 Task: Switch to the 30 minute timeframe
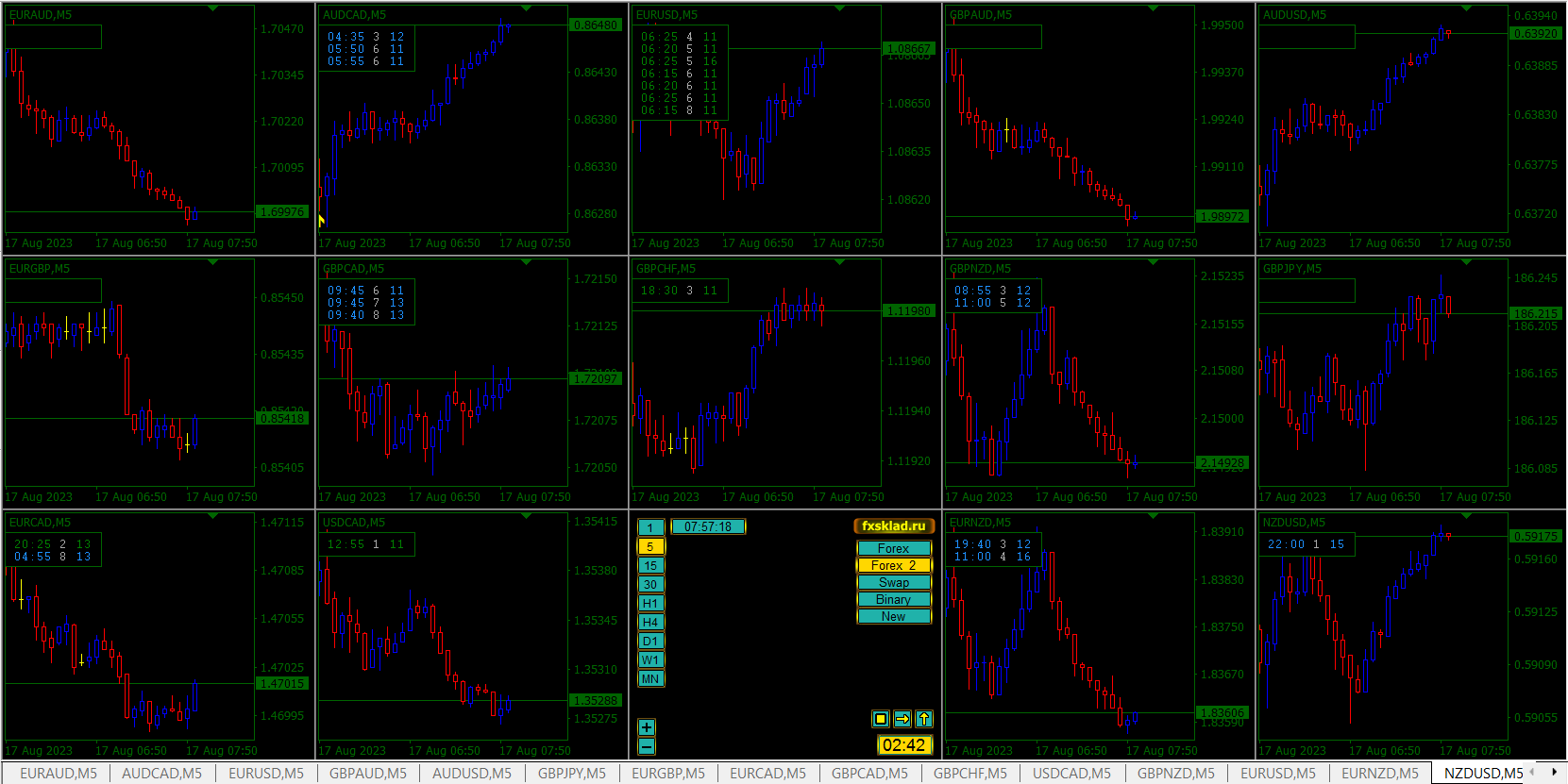(x=650, y=584)
